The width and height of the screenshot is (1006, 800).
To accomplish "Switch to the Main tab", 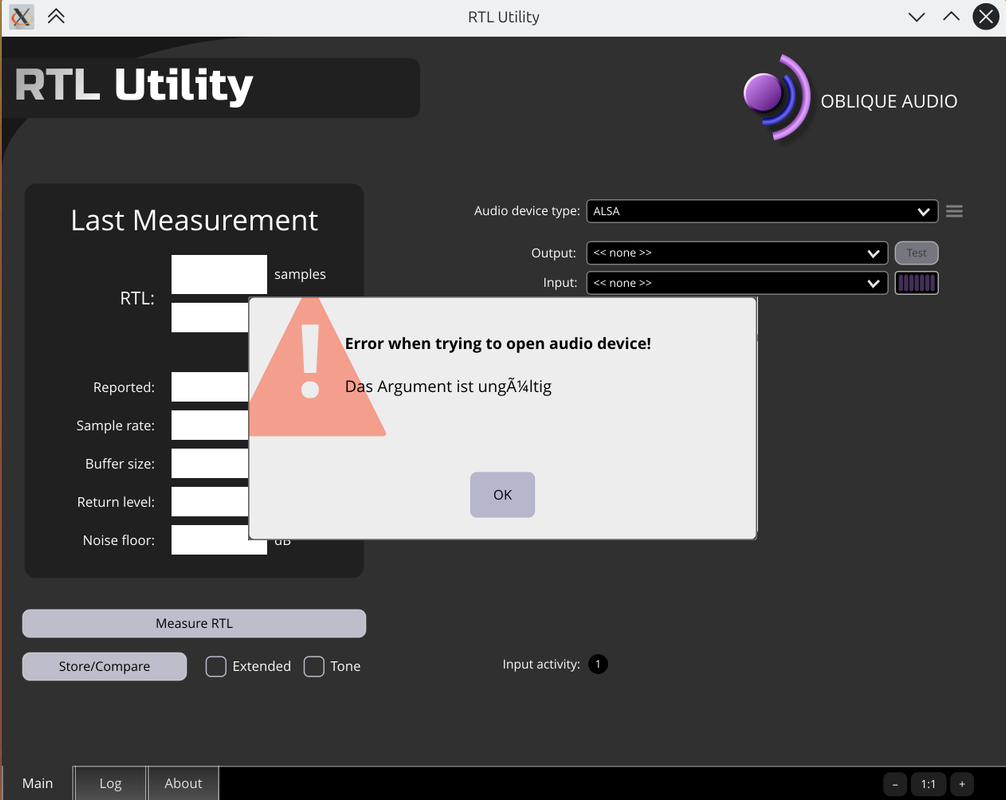I will (x=38, y=783).
